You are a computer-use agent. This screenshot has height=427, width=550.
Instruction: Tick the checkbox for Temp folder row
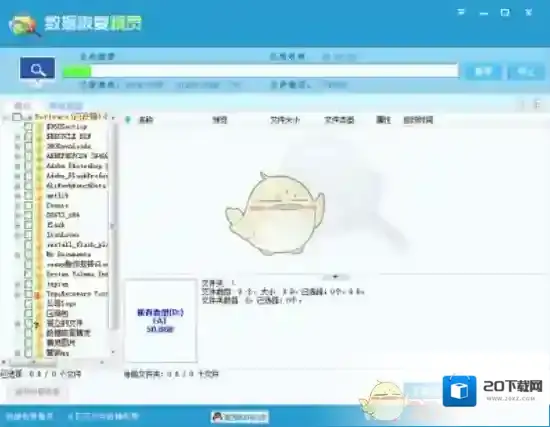28,293
